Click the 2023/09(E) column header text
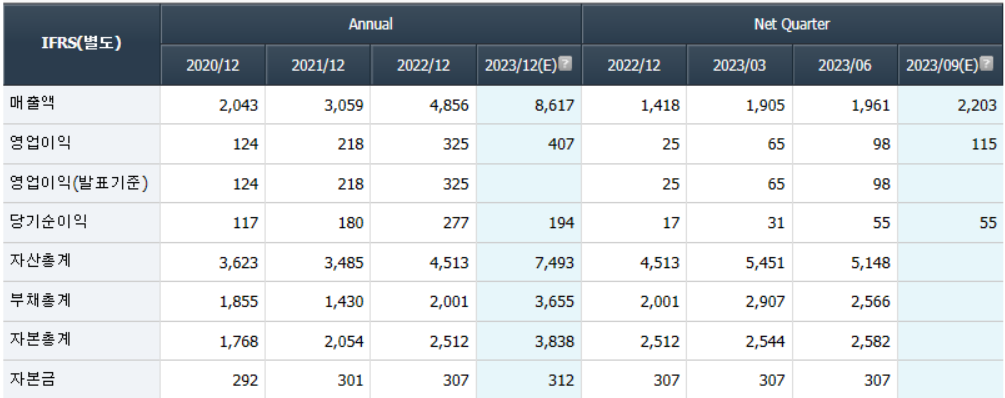Screen dimensions: 1005x398 [942, 65]
